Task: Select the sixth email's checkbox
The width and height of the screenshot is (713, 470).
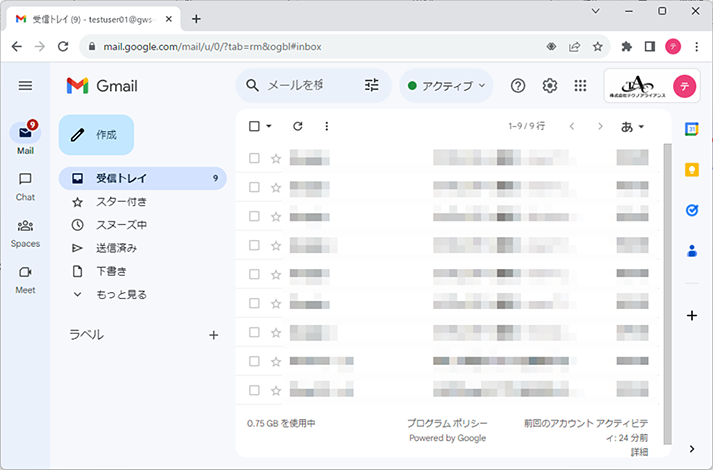Action: pyautogui.click(x=254, y=303)
